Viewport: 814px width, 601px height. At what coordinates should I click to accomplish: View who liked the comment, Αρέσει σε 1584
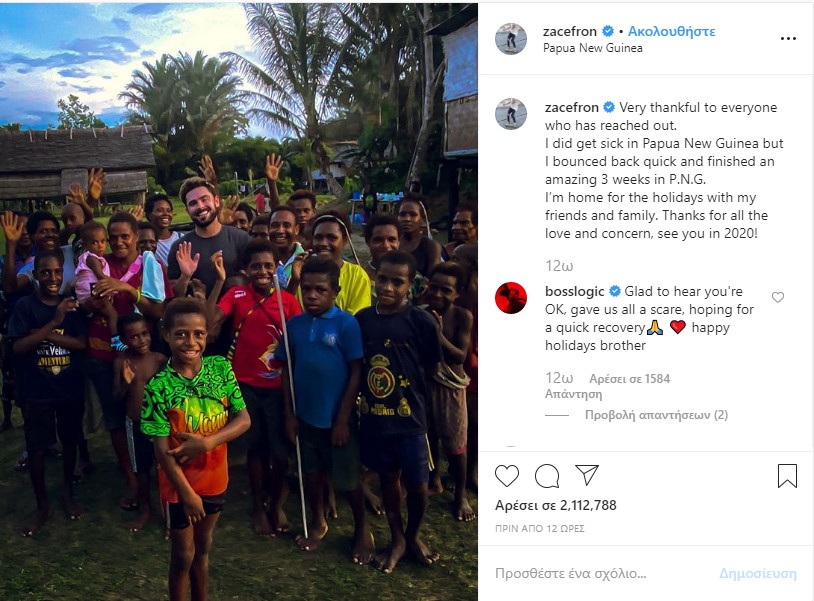629,378
